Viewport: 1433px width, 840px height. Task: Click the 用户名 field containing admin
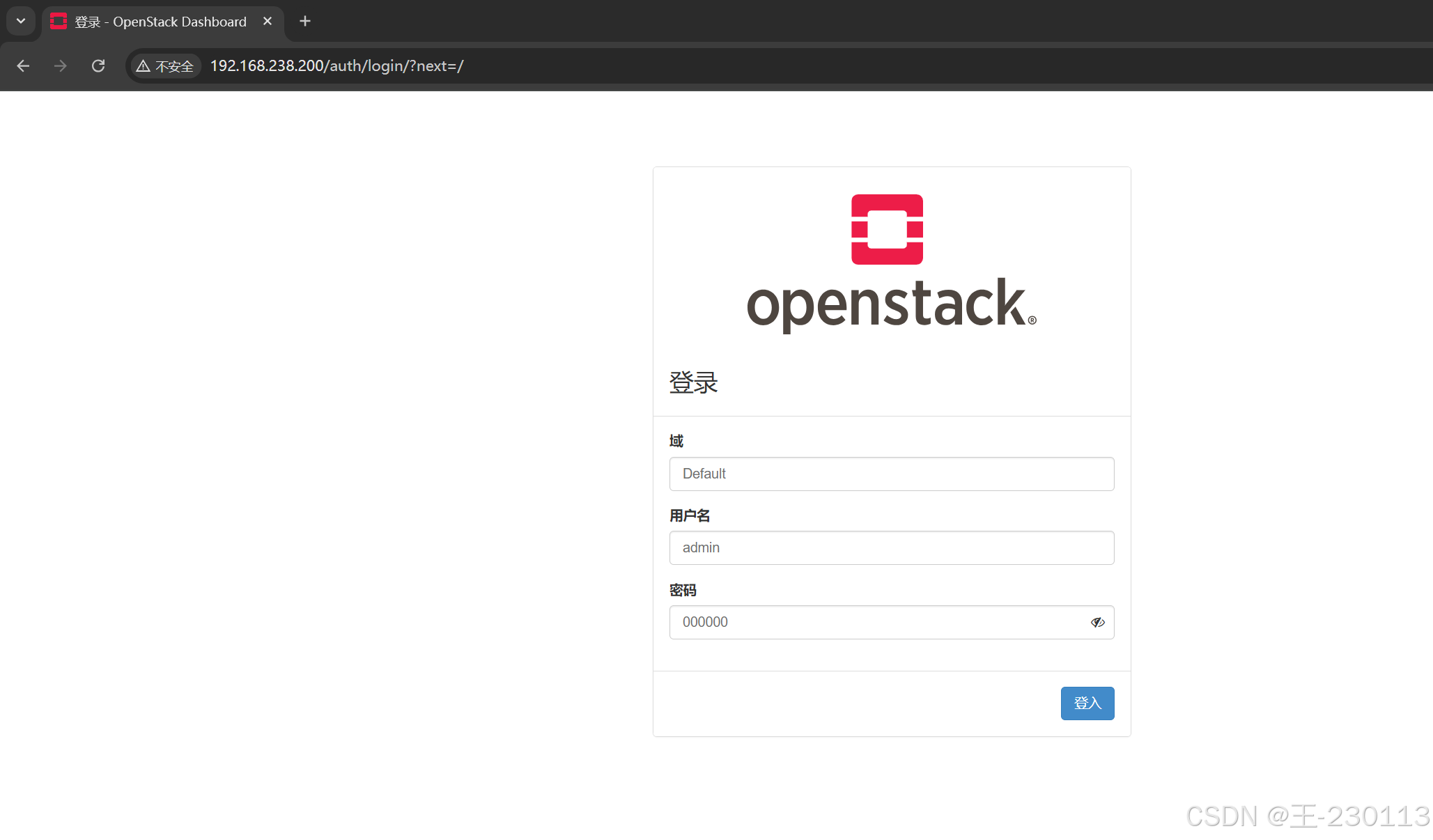pyautogui.click(x=891, y=548)
